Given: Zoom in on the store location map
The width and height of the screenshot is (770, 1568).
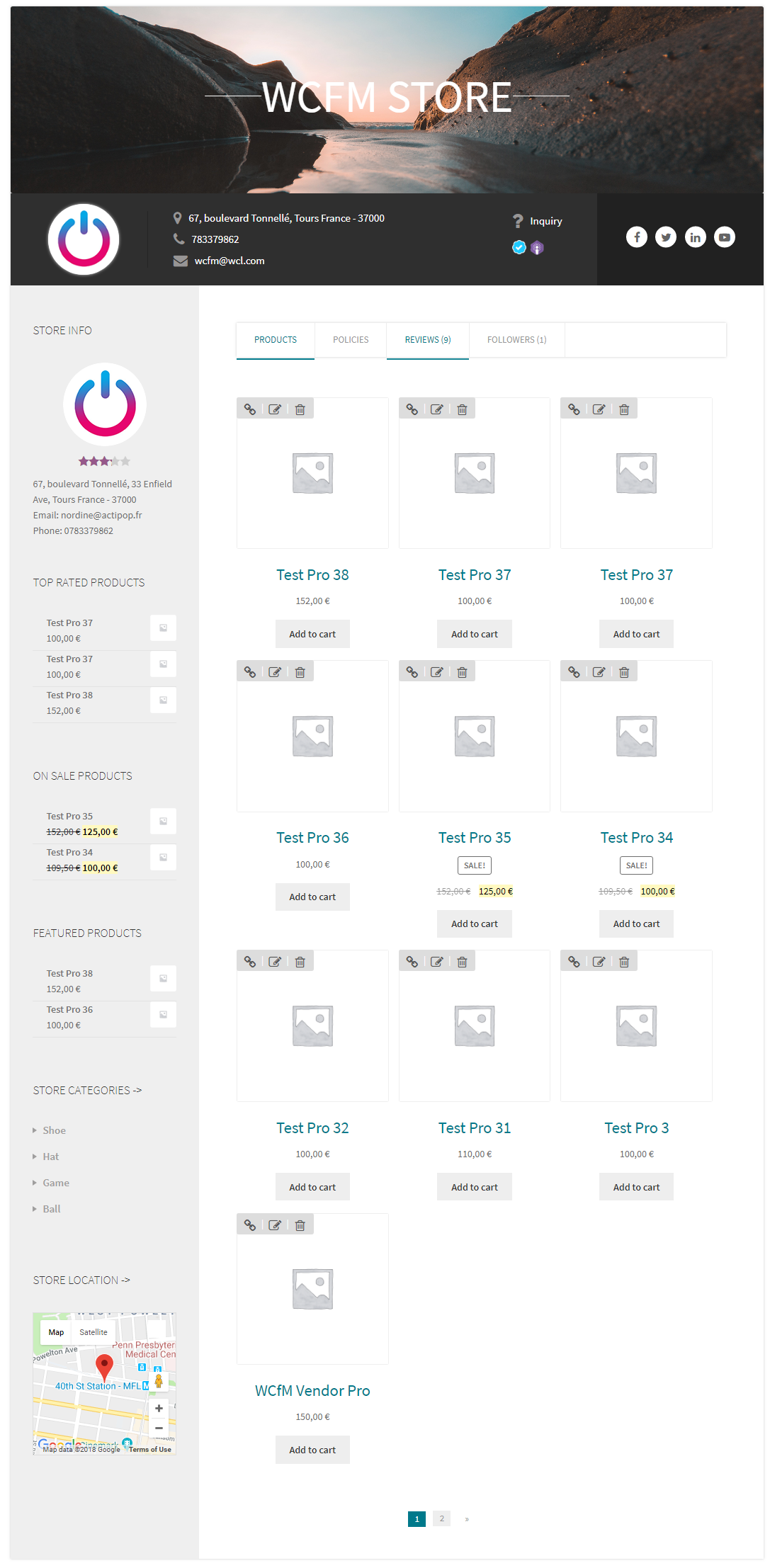Looking at the screenshot, I should click(159, 1409).
